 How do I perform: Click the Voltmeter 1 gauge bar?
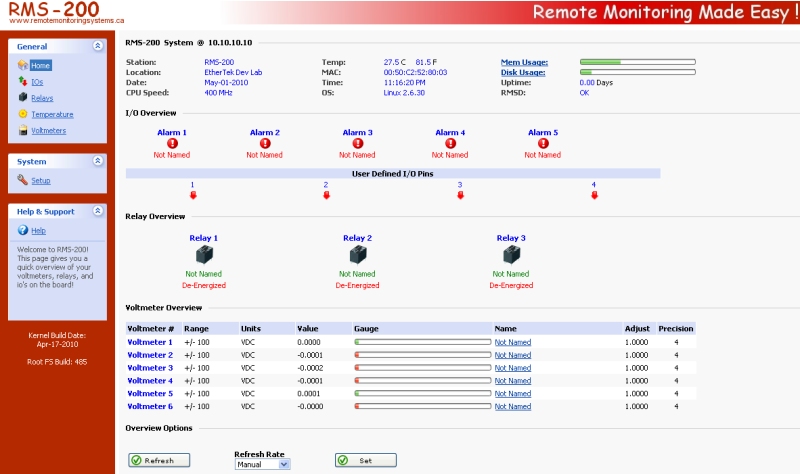point(422,342)
